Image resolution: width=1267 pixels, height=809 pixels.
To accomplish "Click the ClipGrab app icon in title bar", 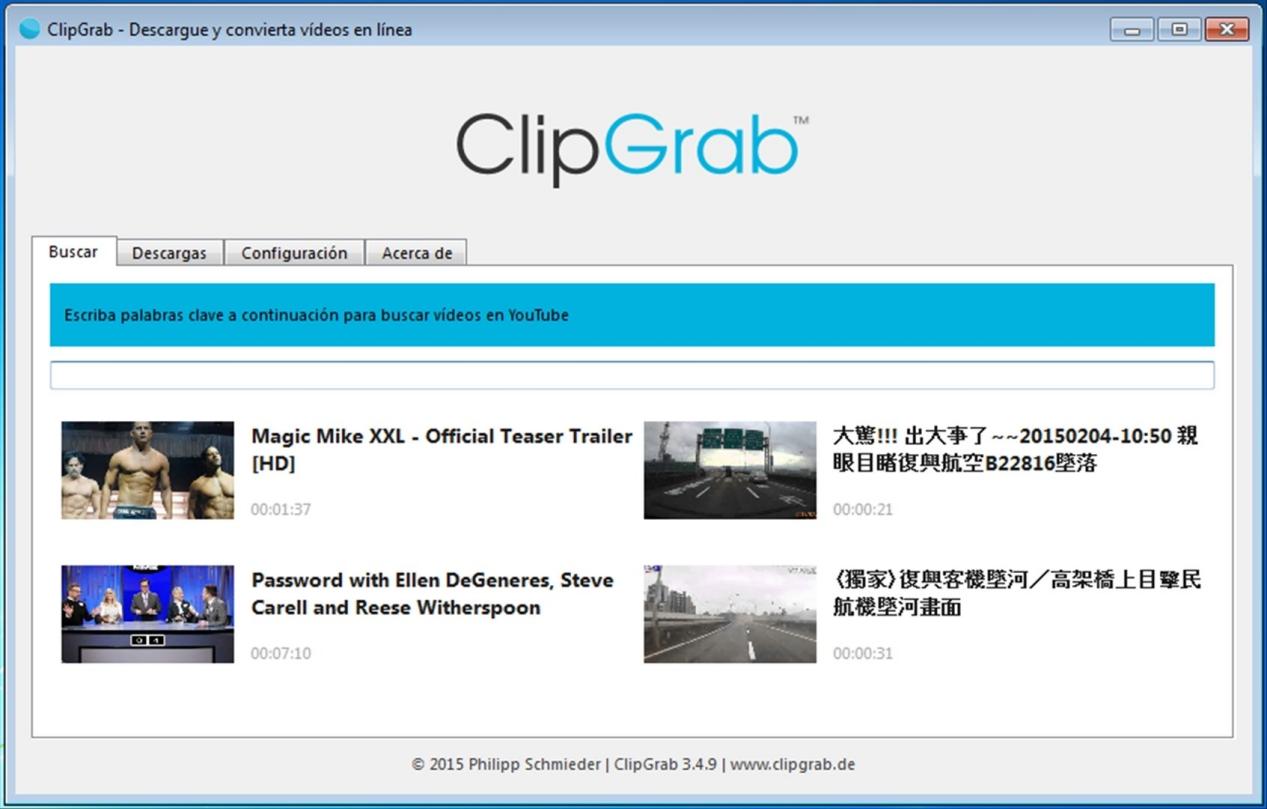I will (x=31, y=29).
